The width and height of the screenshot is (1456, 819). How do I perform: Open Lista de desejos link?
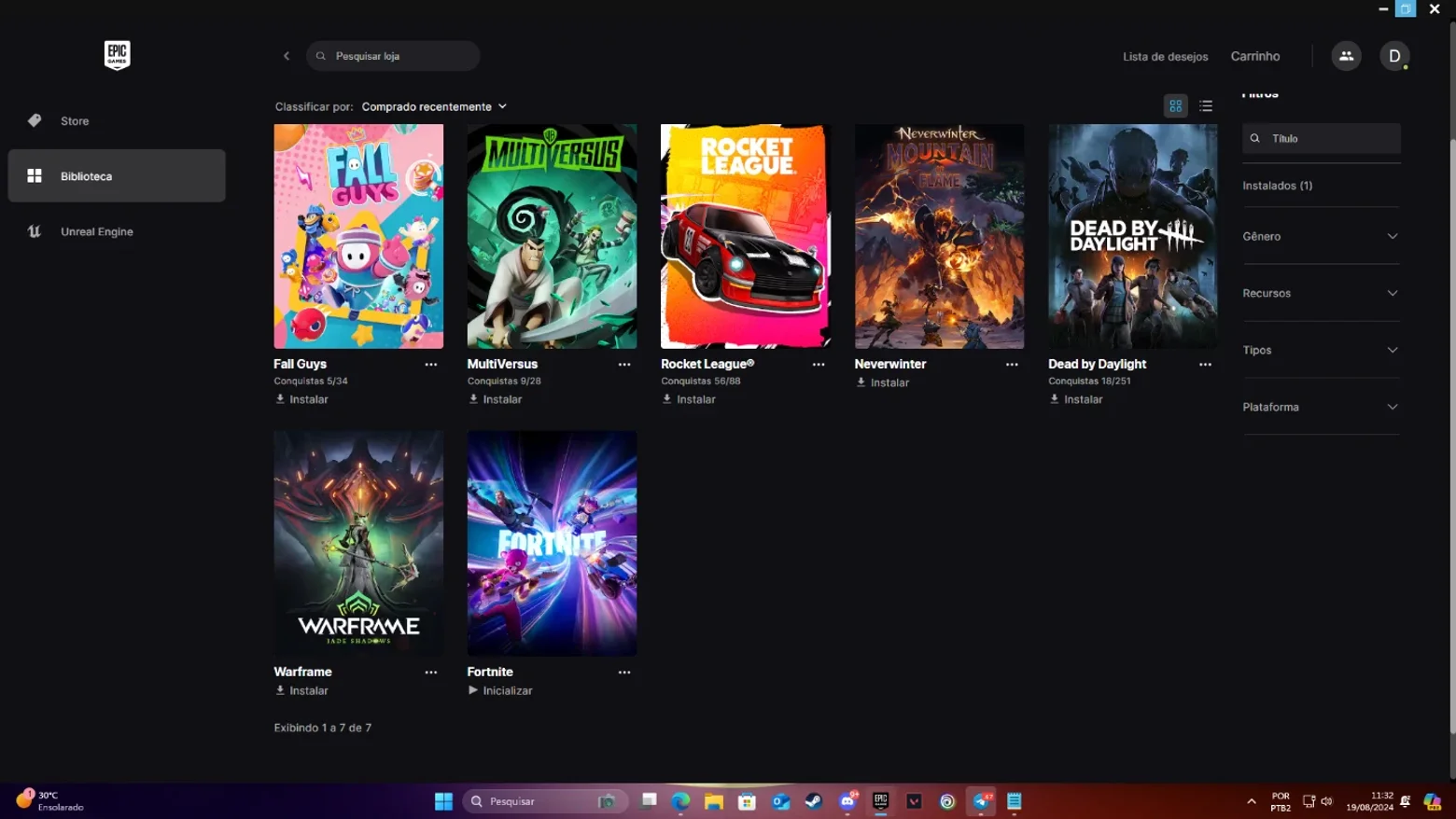[x=1165, y=57]
